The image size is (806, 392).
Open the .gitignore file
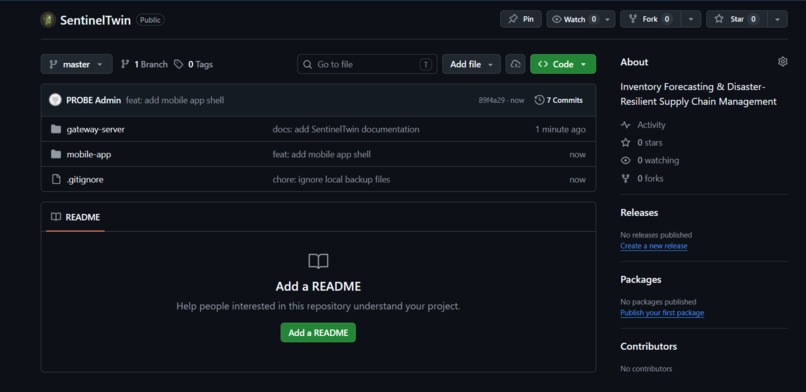[x=85, y=180]
